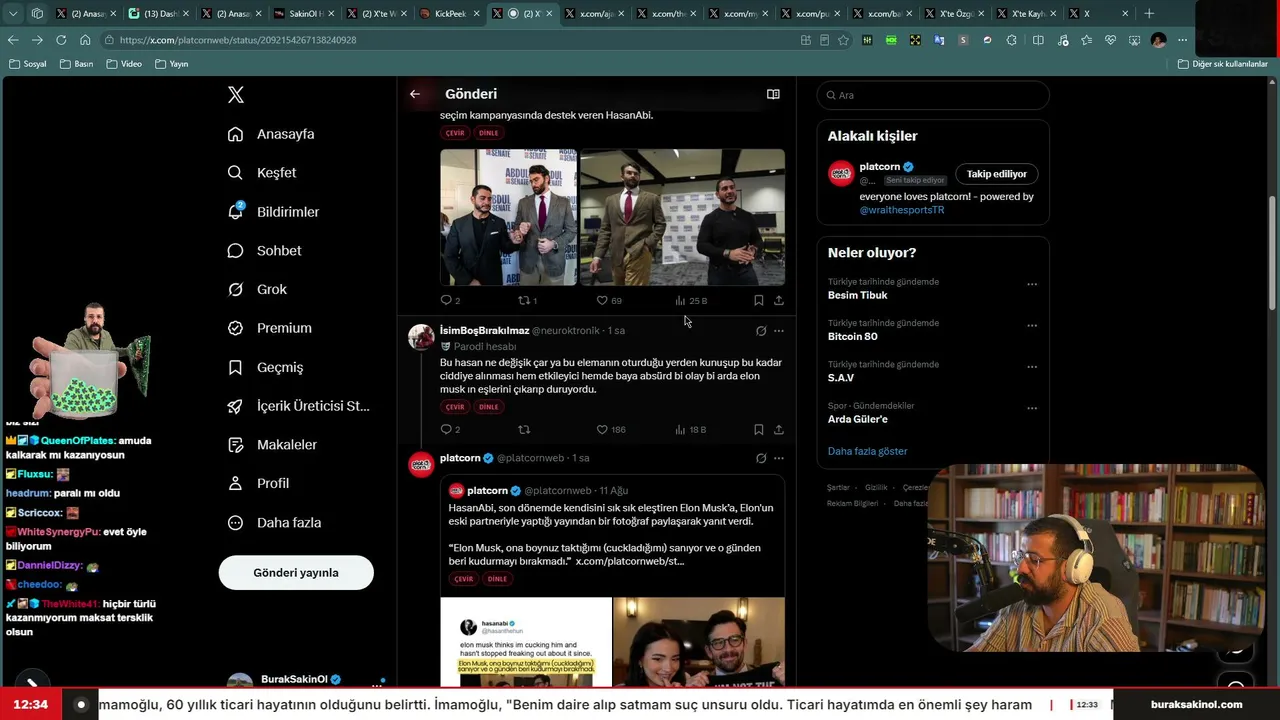Click Grok icon on İsimBoşBırakılmaz's post

(x=761, y=331)
